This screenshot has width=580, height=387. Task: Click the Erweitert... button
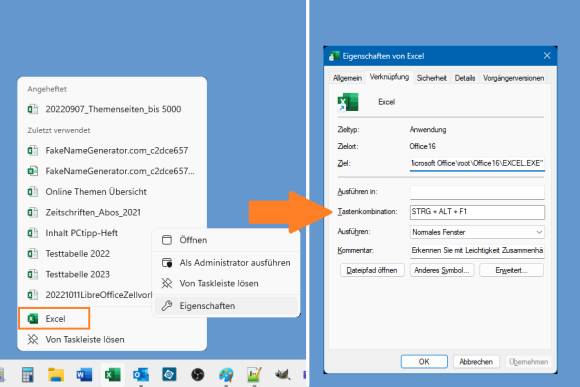point(512,270)
